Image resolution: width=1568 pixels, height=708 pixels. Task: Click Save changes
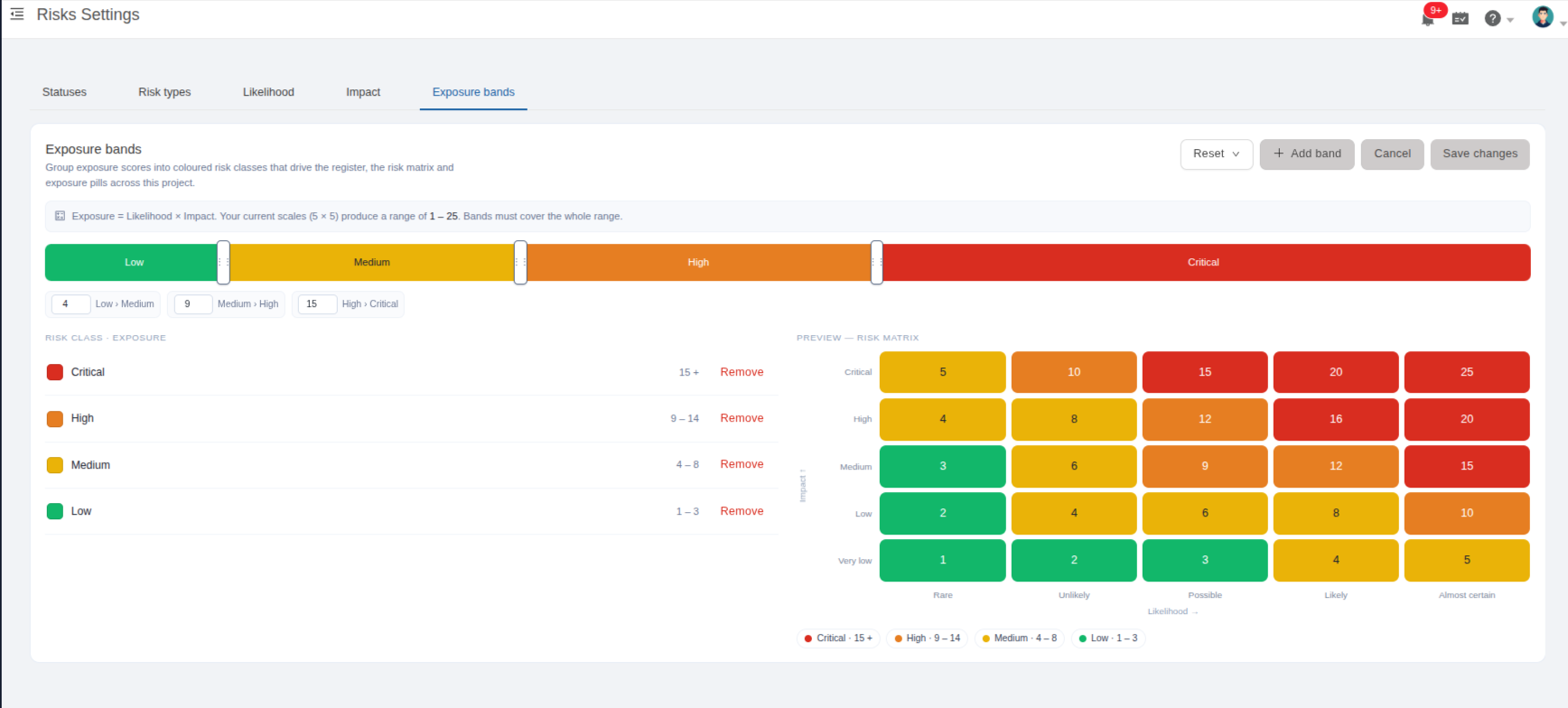[x=1479, y=154]
